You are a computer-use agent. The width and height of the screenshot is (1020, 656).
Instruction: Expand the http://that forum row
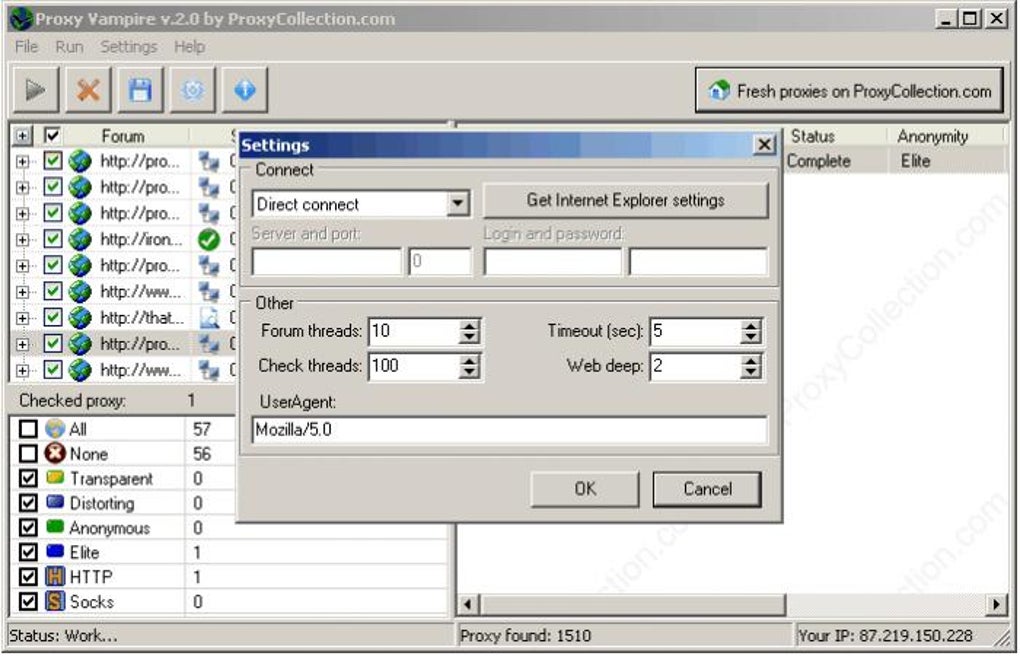23,318
